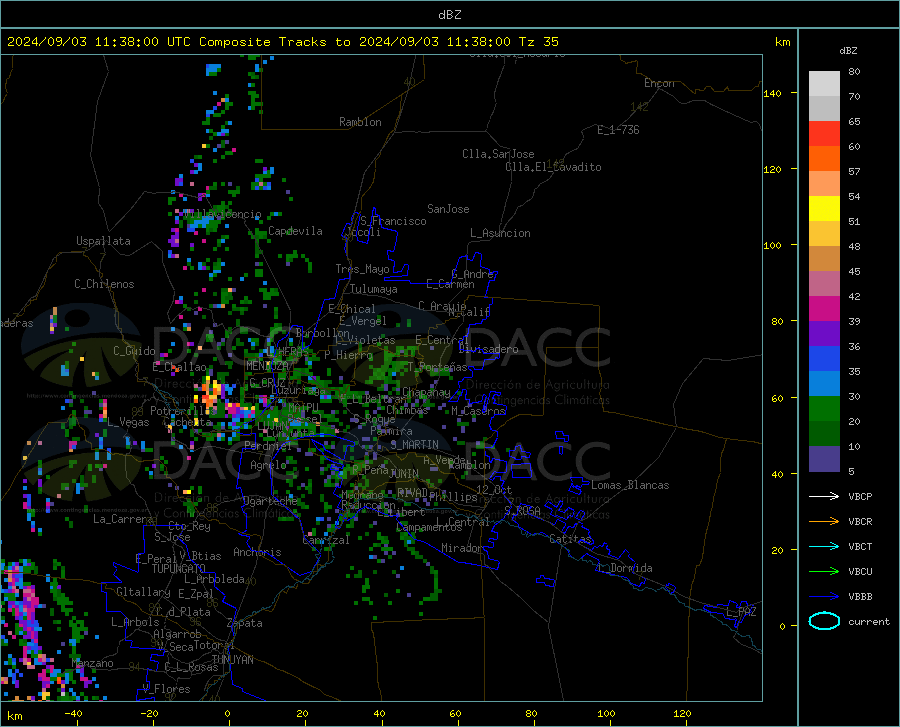900x727 pixels.
Task: Click the blue VBBB arrow icon
Action: click(824, 597)
